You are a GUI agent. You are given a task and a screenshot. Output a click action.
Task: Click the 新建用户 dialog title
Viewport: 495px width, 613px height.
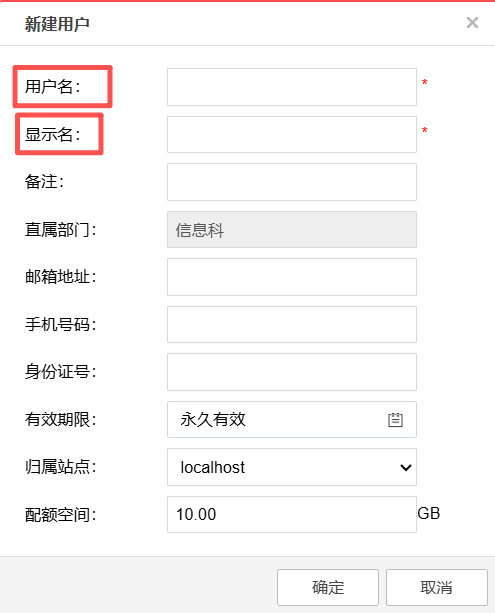click(57, 24)
